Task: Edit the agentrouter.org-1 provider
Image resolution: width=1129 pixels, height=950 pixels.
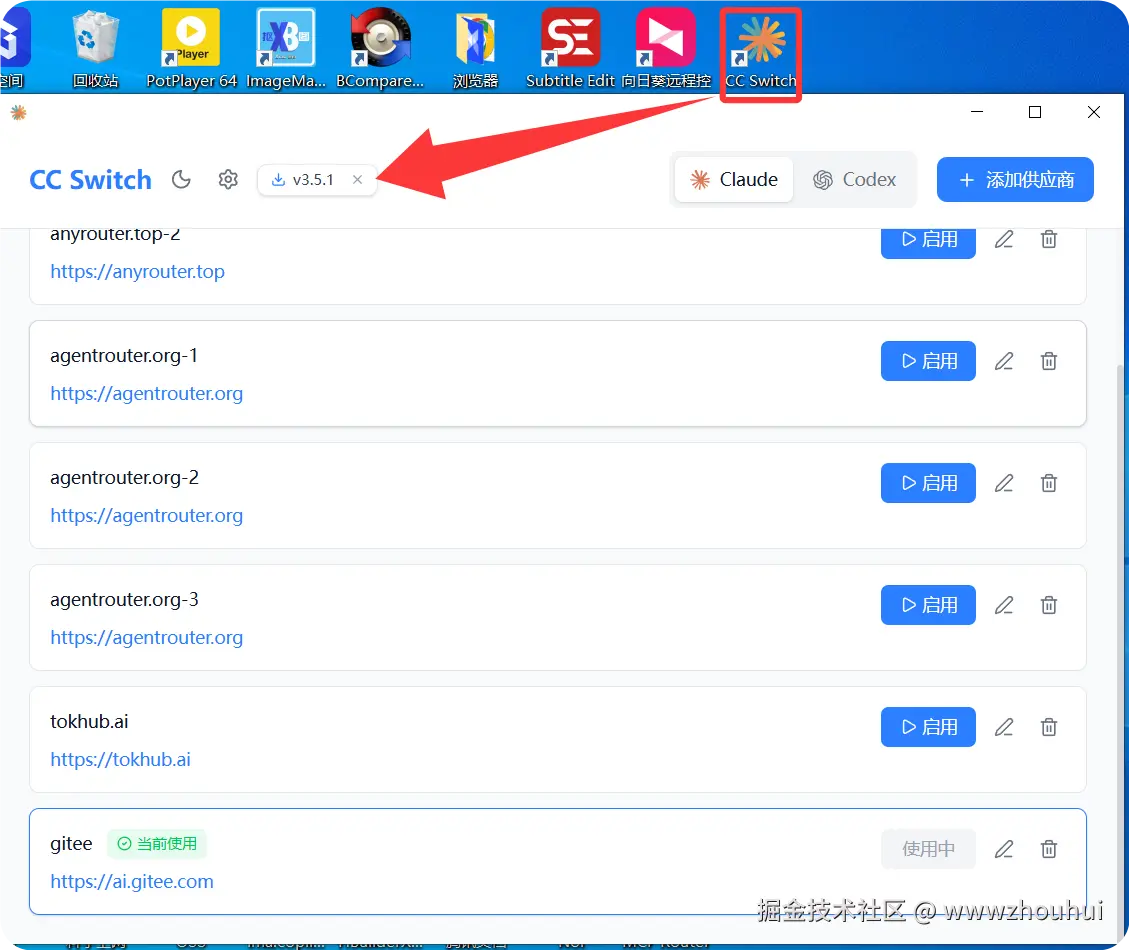Action: [1004, 361]
